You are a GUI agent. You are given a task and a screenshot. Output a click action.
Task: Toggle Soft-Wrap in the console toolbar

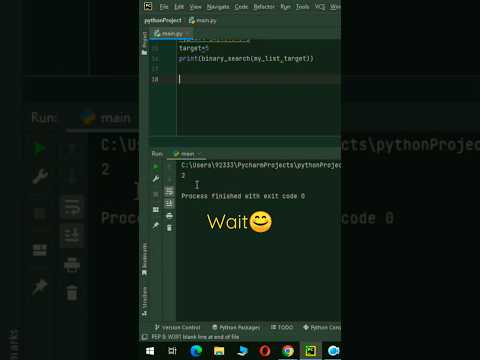click(169, 191)
